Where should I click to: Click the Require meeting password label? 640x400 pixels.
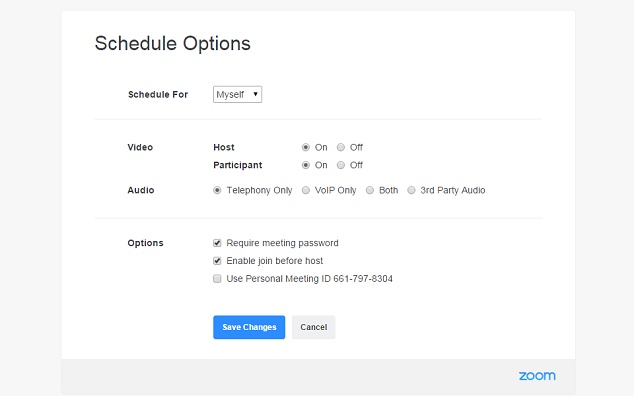(282, 243)
